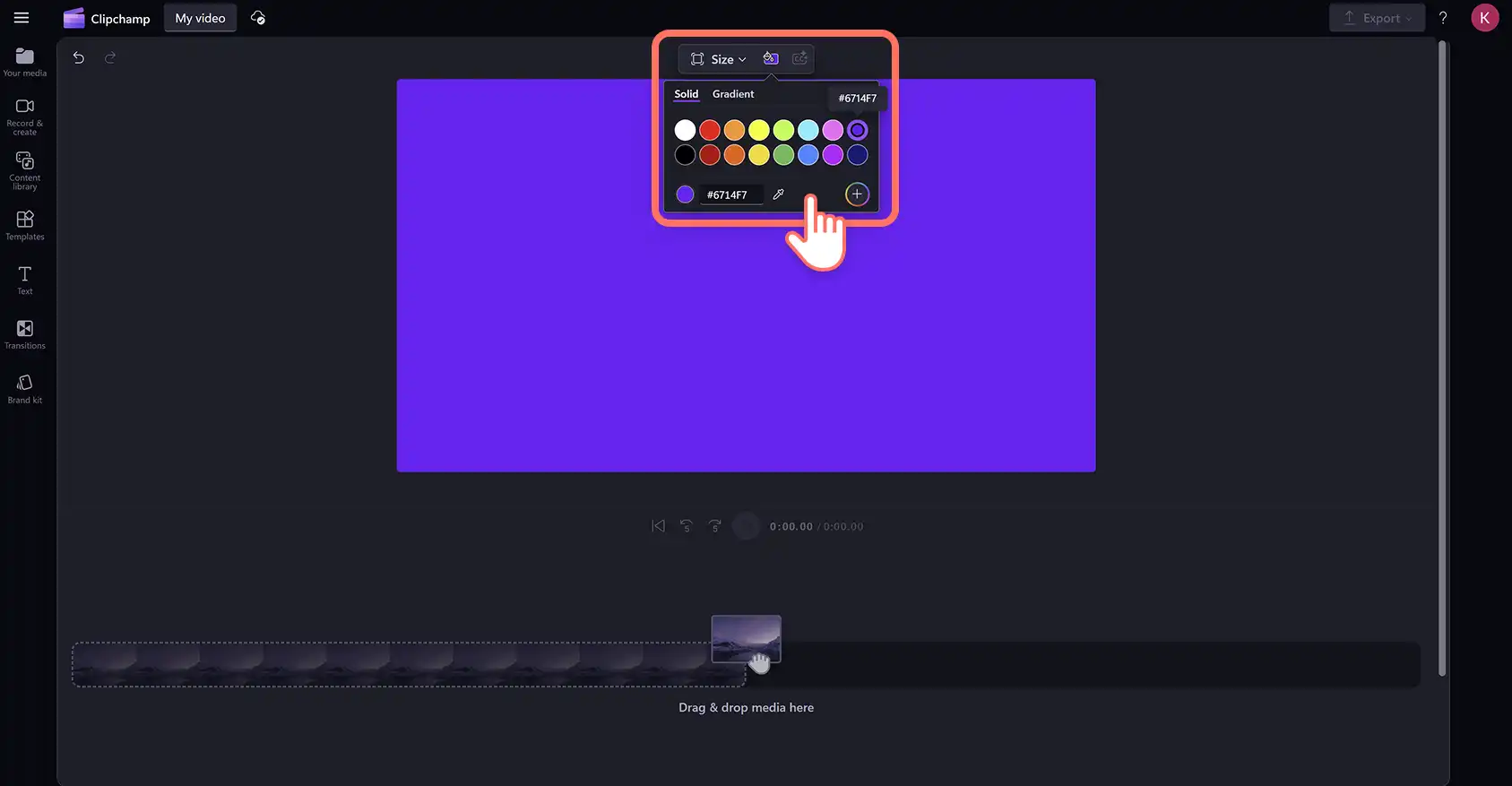Select the bright yellow color swatch
The image size is (1512, 786).
tap(759, 130)
